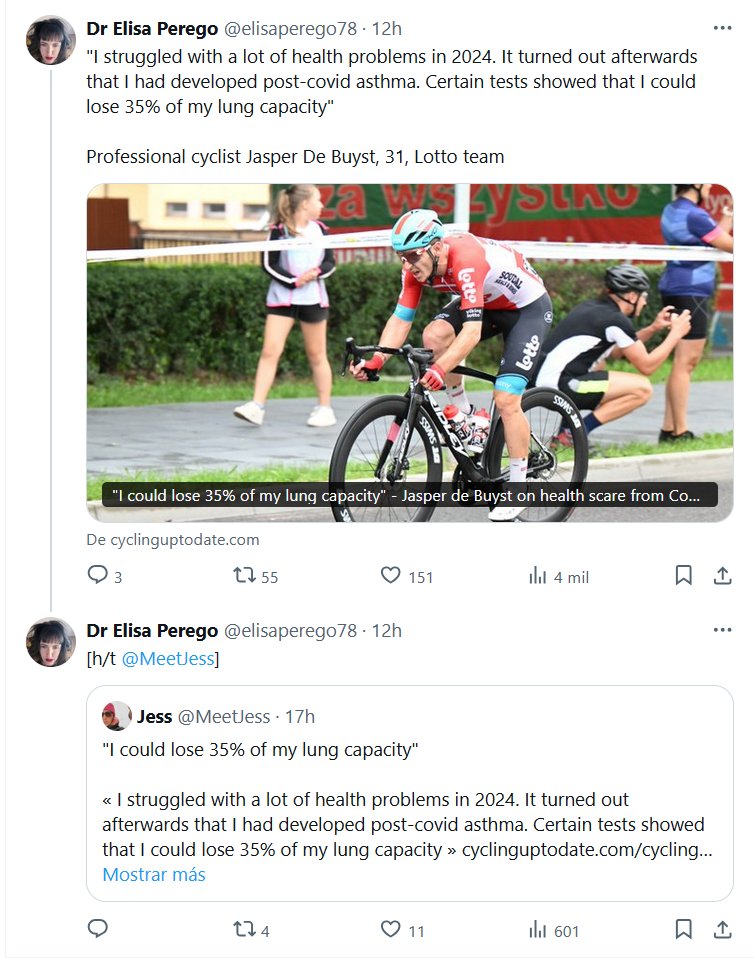Viewport: 754px width, 958px height.
Task: Open more options for the first tweet
Action: [722, 27]
